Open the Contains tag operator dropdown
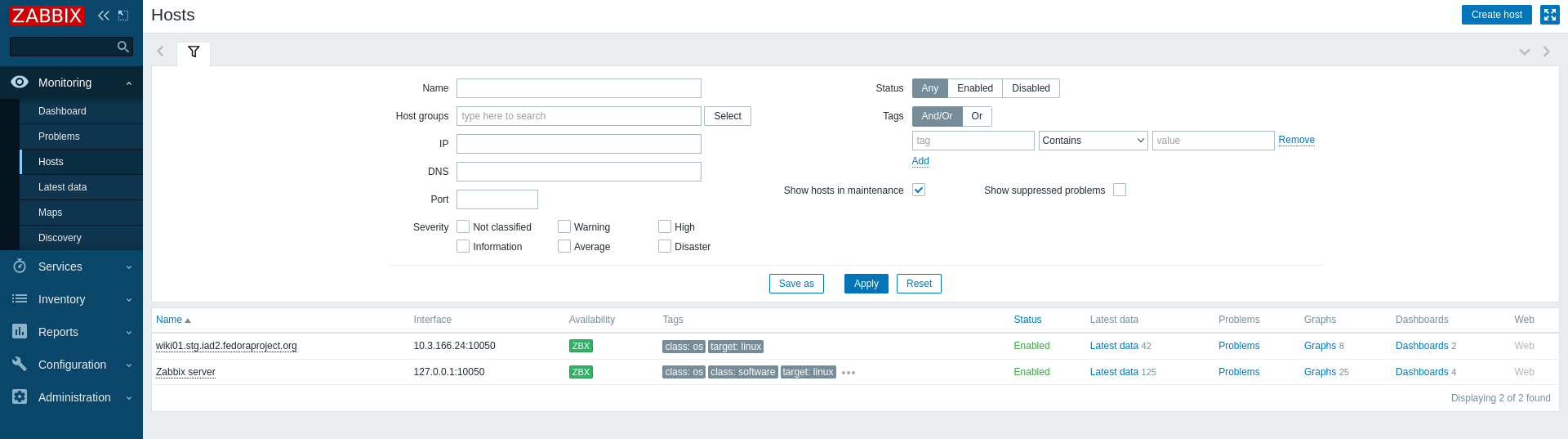The height and width of the screenshot is (439, 1568). coord(1094,141)
